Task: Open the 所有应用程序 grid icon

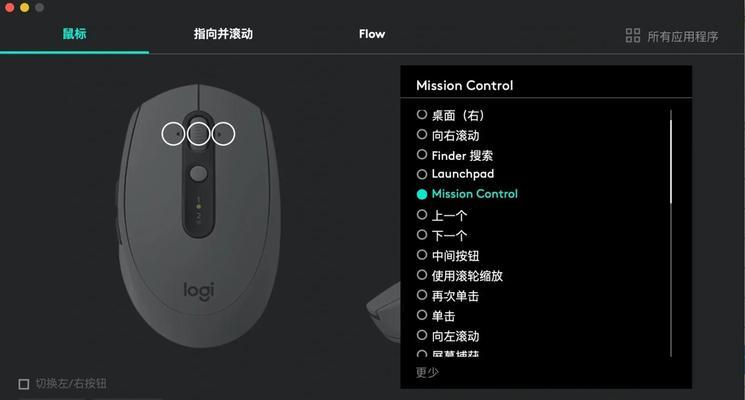Action: [x=632, y=36]
